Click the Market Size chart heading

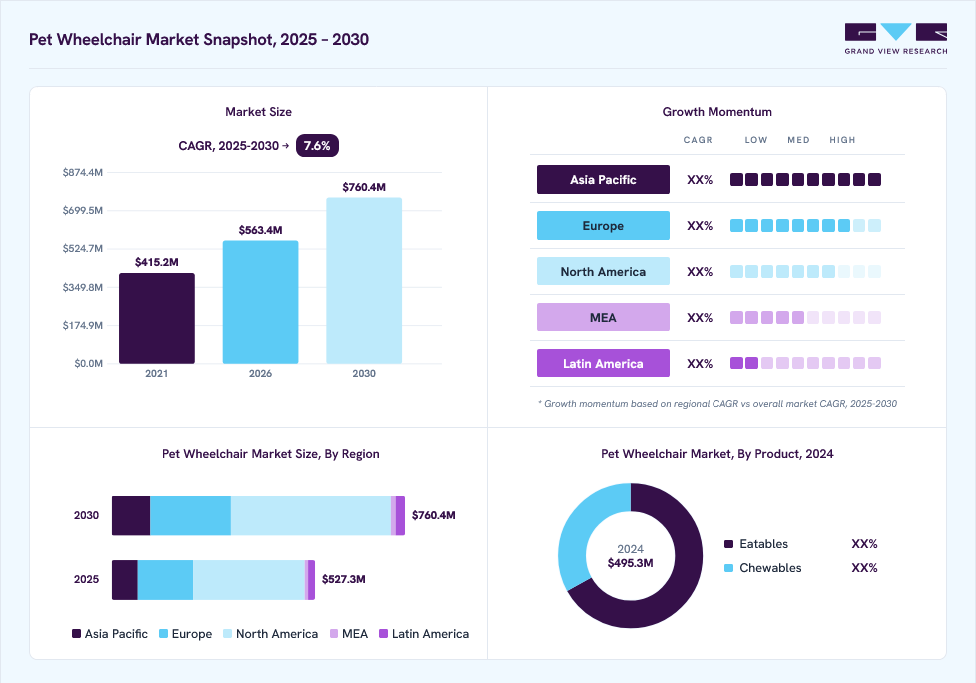click(x=258, y=112)
